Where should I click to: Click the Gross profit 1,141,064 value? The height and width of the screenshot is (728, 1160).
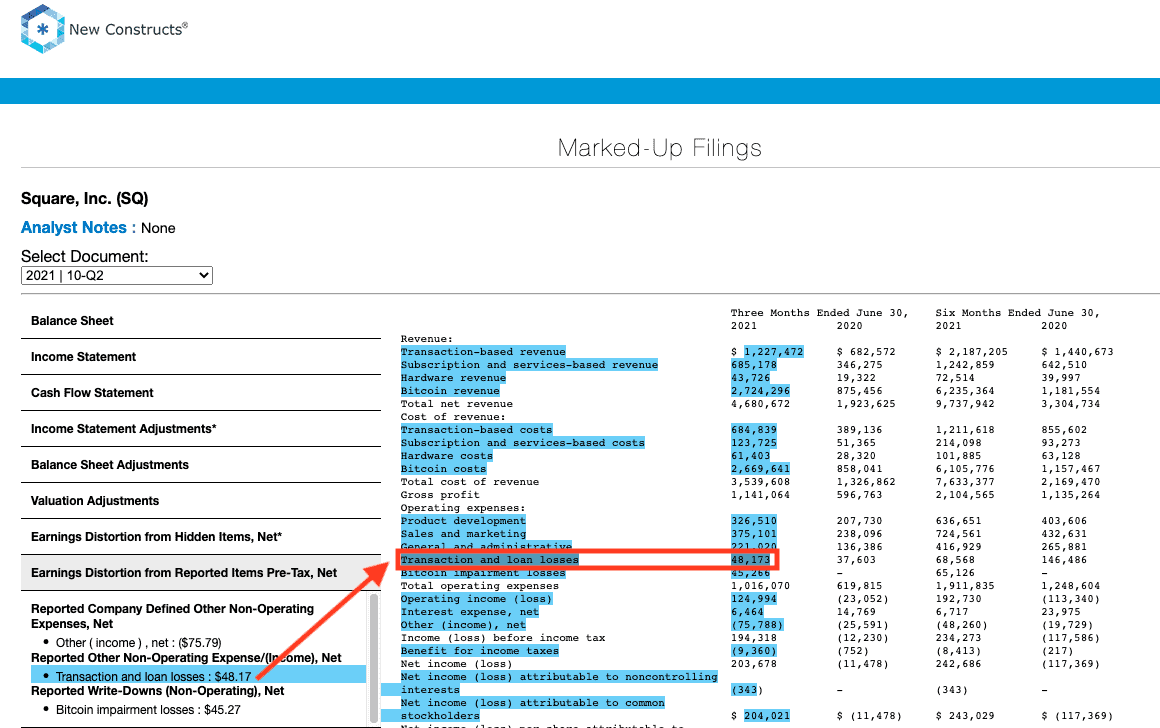761,495
